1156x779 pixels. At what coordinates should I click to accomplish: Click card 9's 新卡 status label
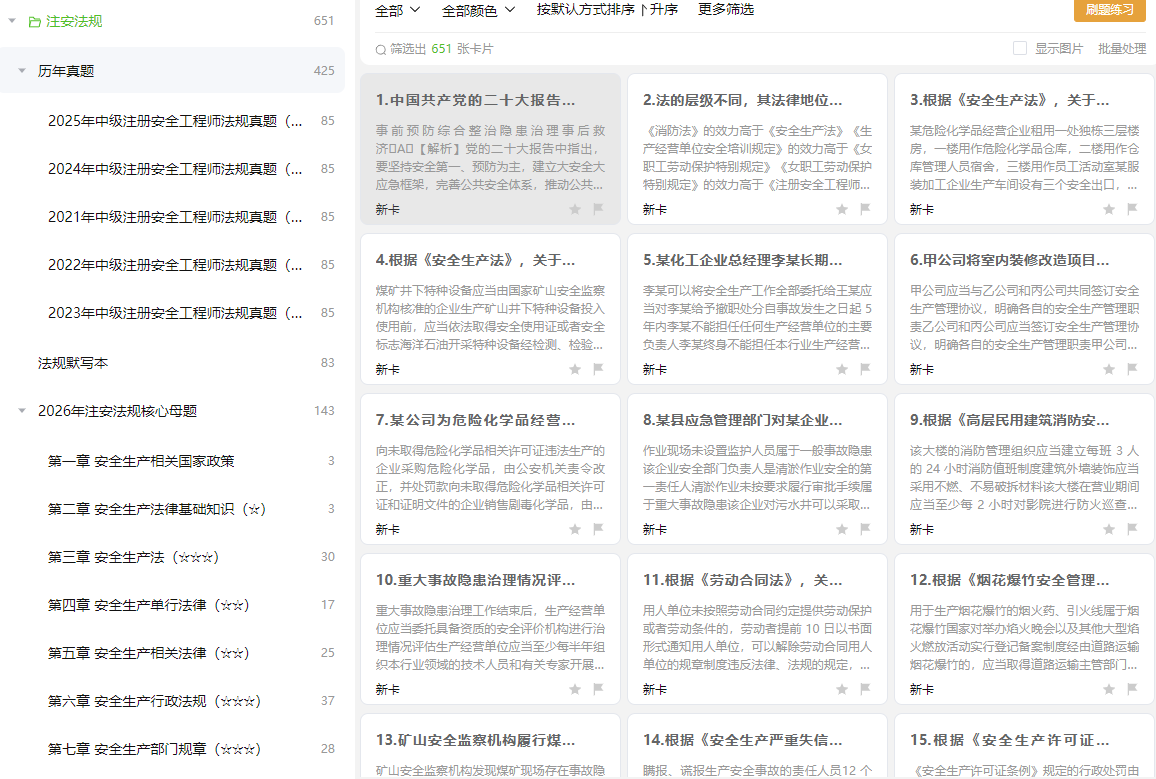pos(921,529)
